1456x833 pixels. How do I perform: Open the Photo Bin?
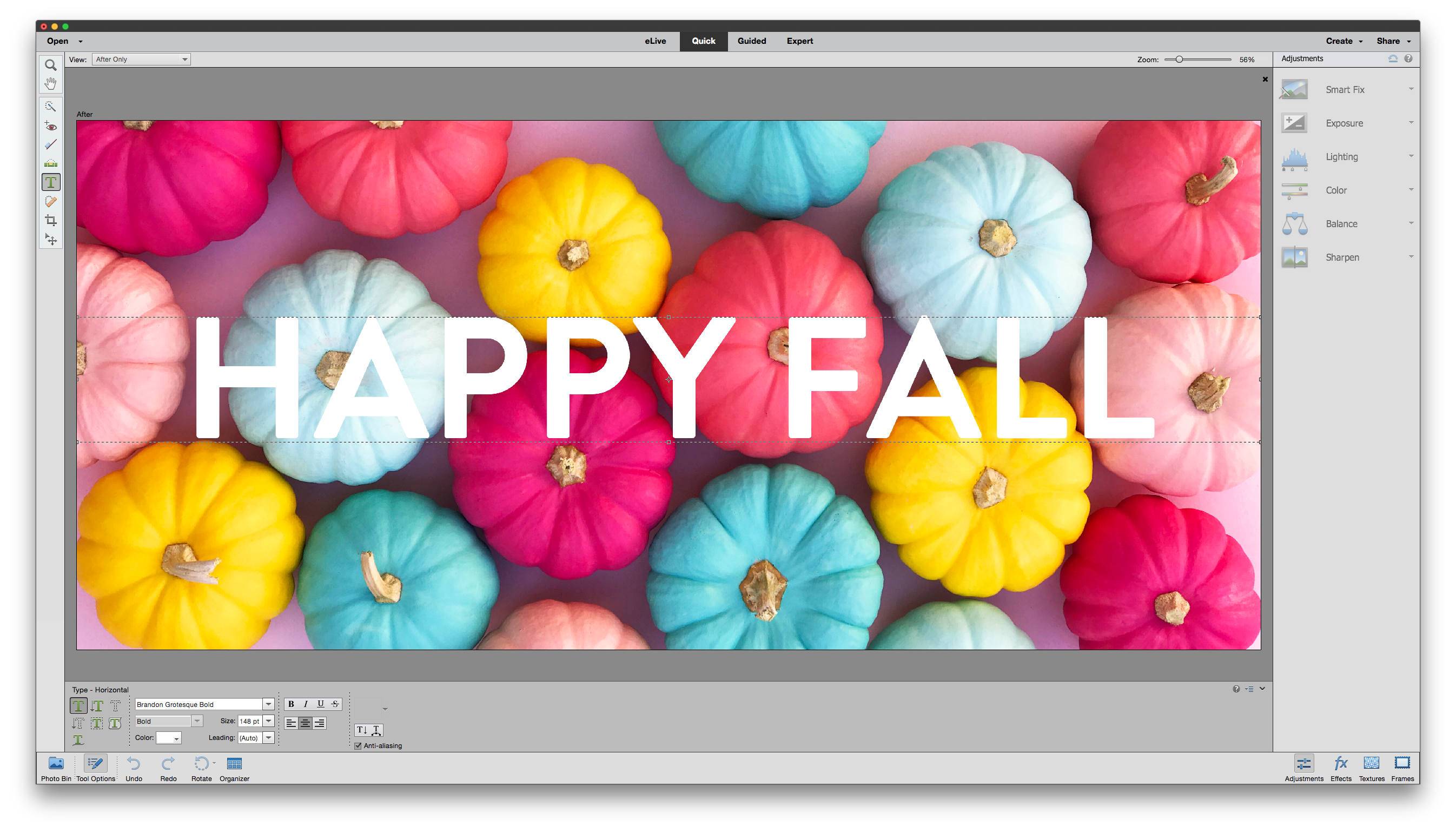click(x=56, y=768)
